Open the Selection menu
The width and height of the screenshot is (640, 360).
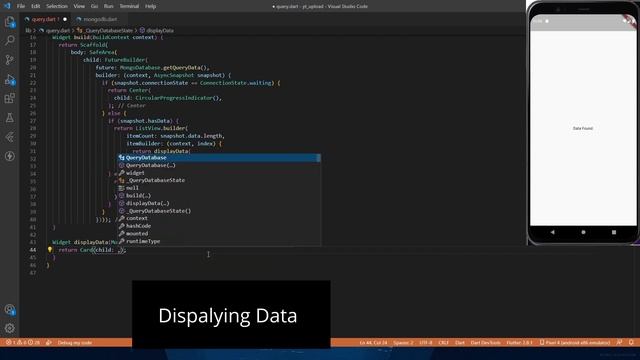pyautogui.click(x=57, y=6)
